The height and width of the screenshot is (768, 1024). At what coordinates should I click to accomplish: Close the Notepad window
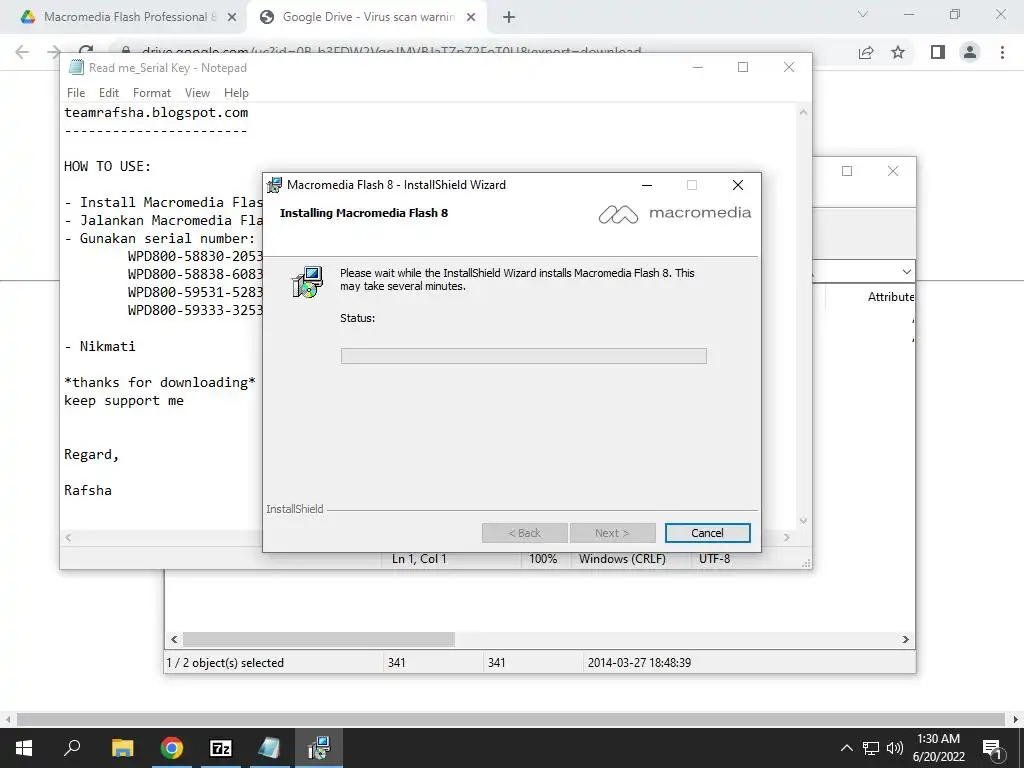pyautogui.click(x=789, y=67)
